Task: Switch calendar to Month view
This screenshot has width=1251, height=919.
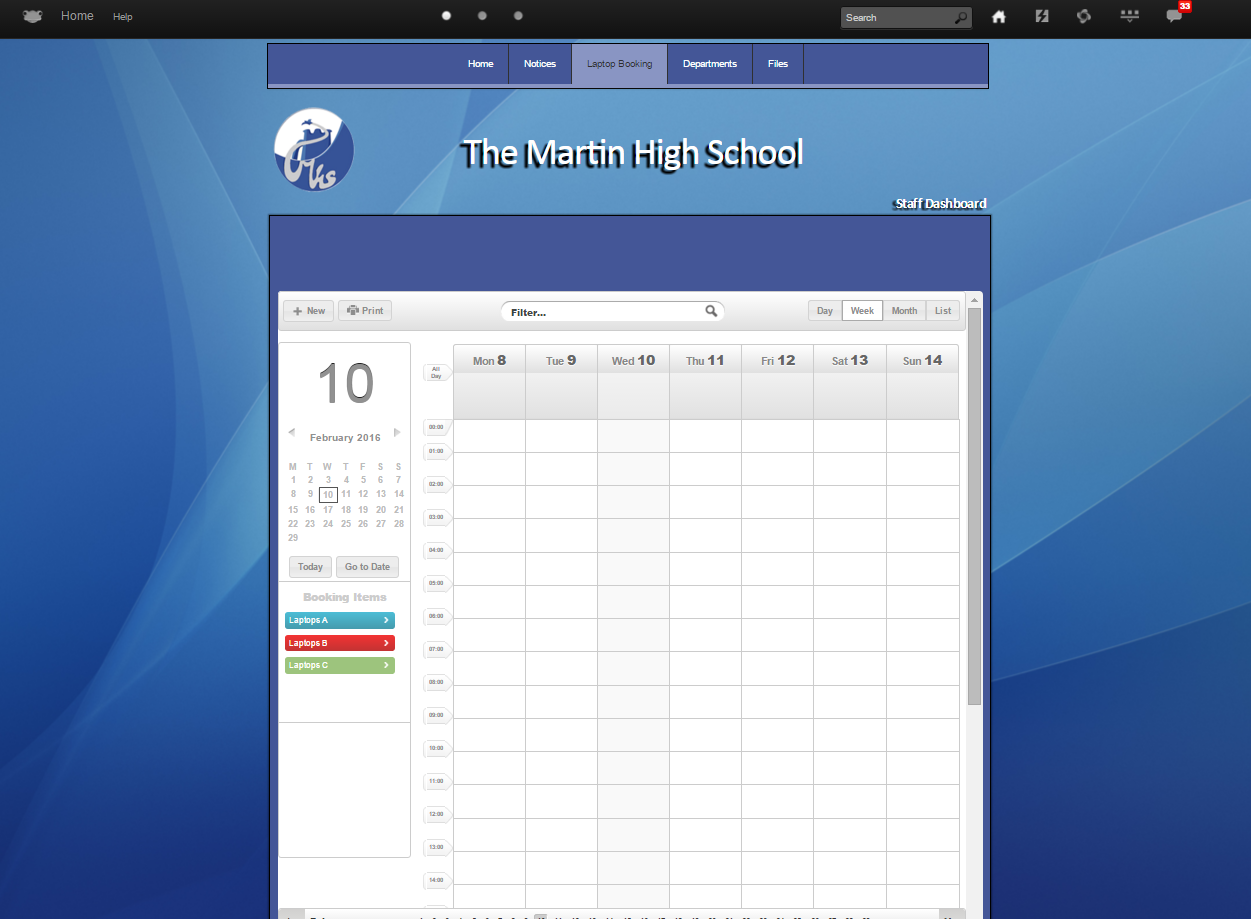Action: pos(904,311)
